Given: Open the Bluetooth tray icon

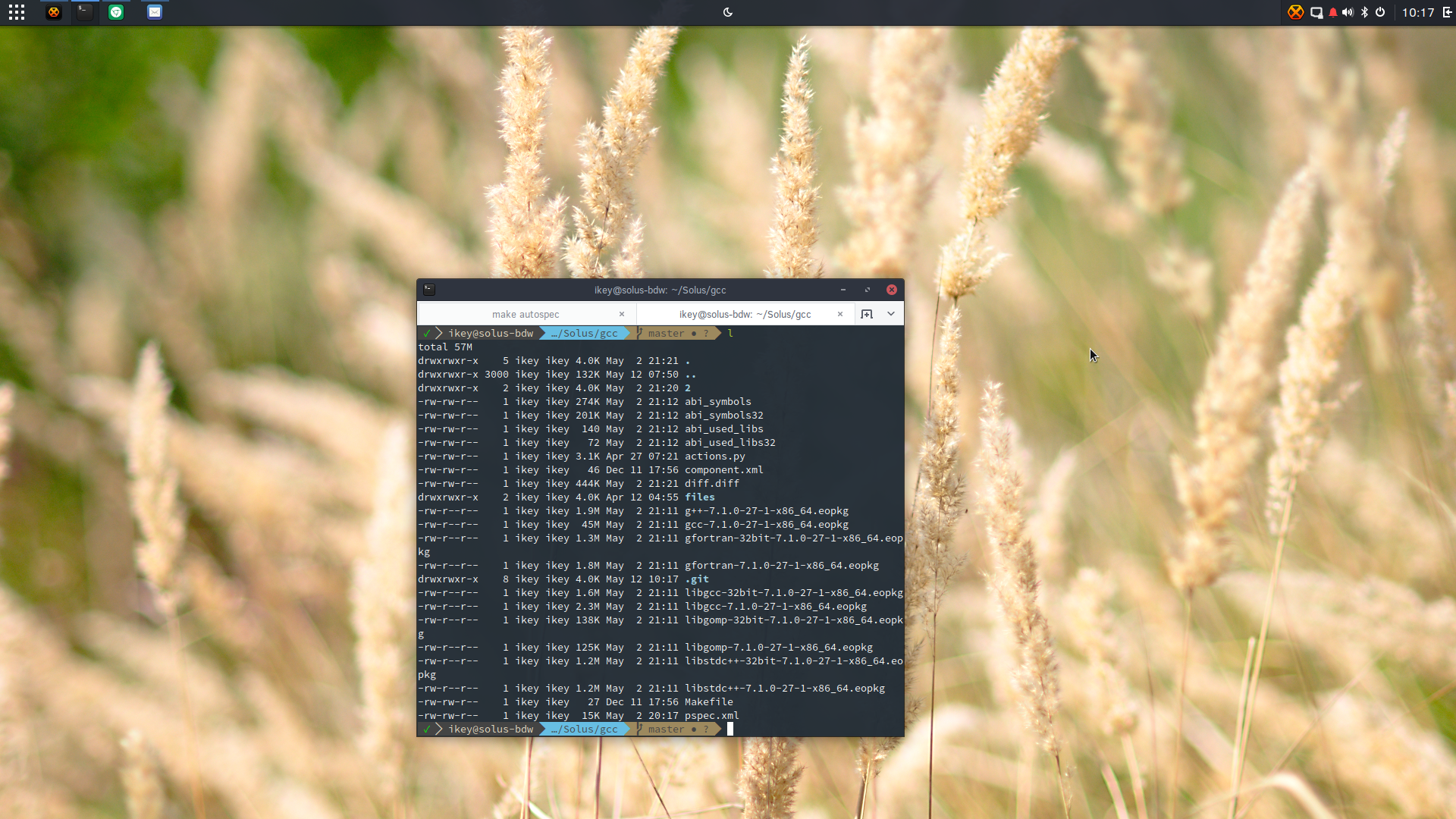Looking at the screenshot, I should coord(1364,12).
